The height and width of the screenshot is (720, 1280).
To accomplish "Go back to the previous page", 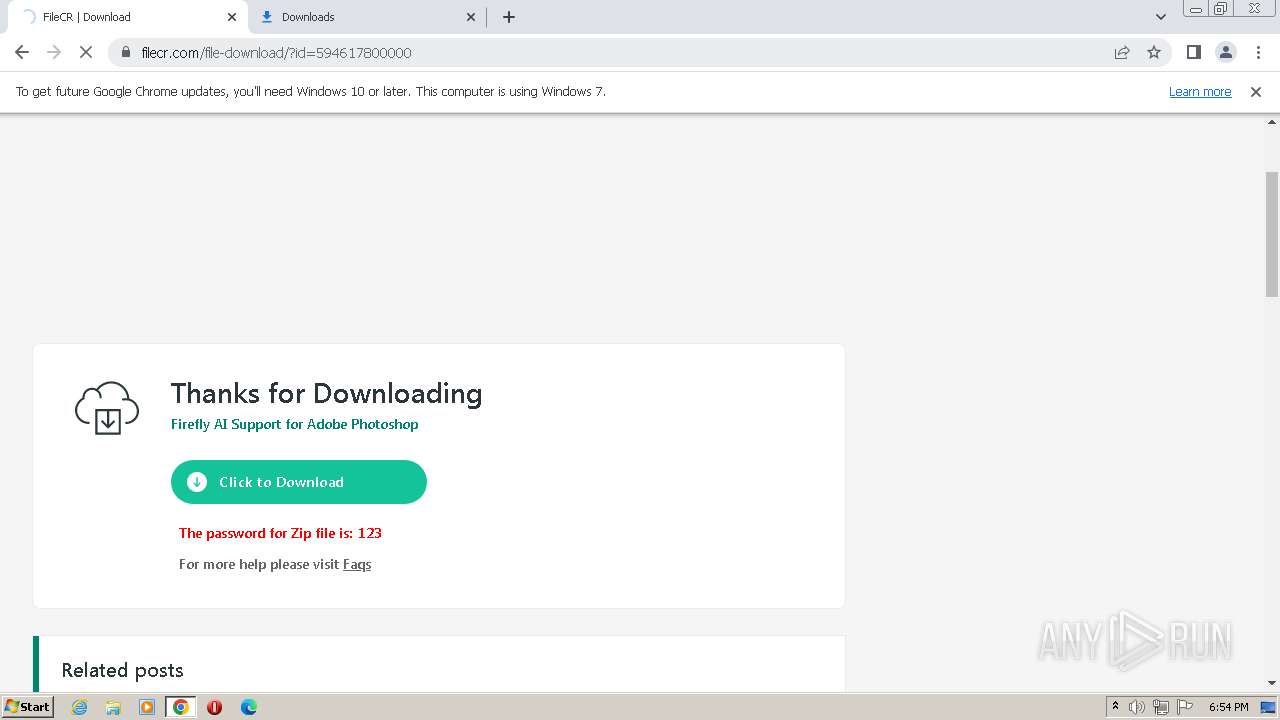I will click(x=22, y=52).
